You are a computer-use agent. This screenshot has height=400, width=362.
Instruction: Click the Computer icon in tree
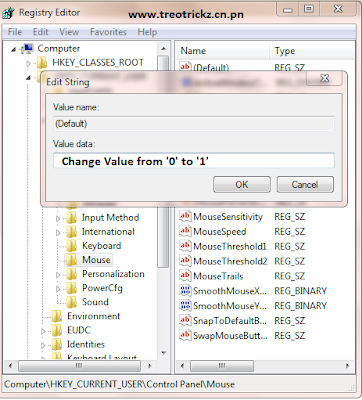[x=27, y=49]
